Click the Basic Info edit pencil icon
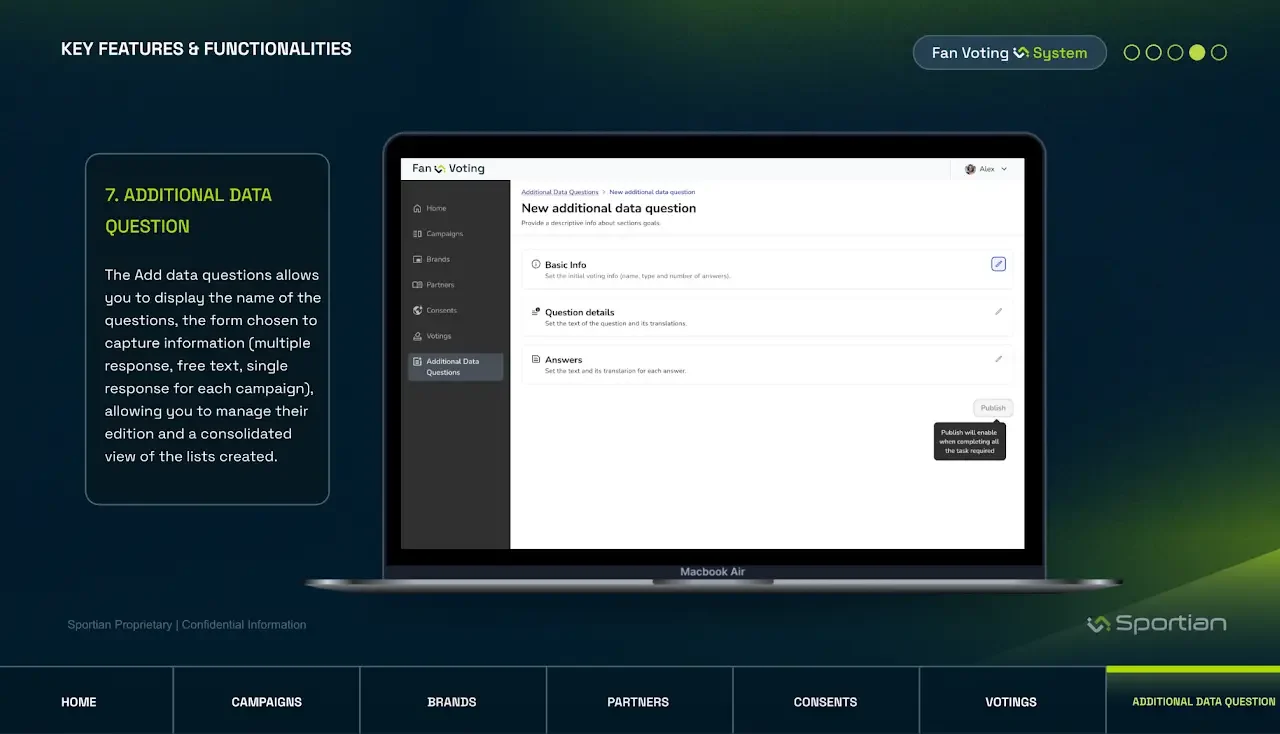Screen dimensions: 1280x734 (998, 264)
